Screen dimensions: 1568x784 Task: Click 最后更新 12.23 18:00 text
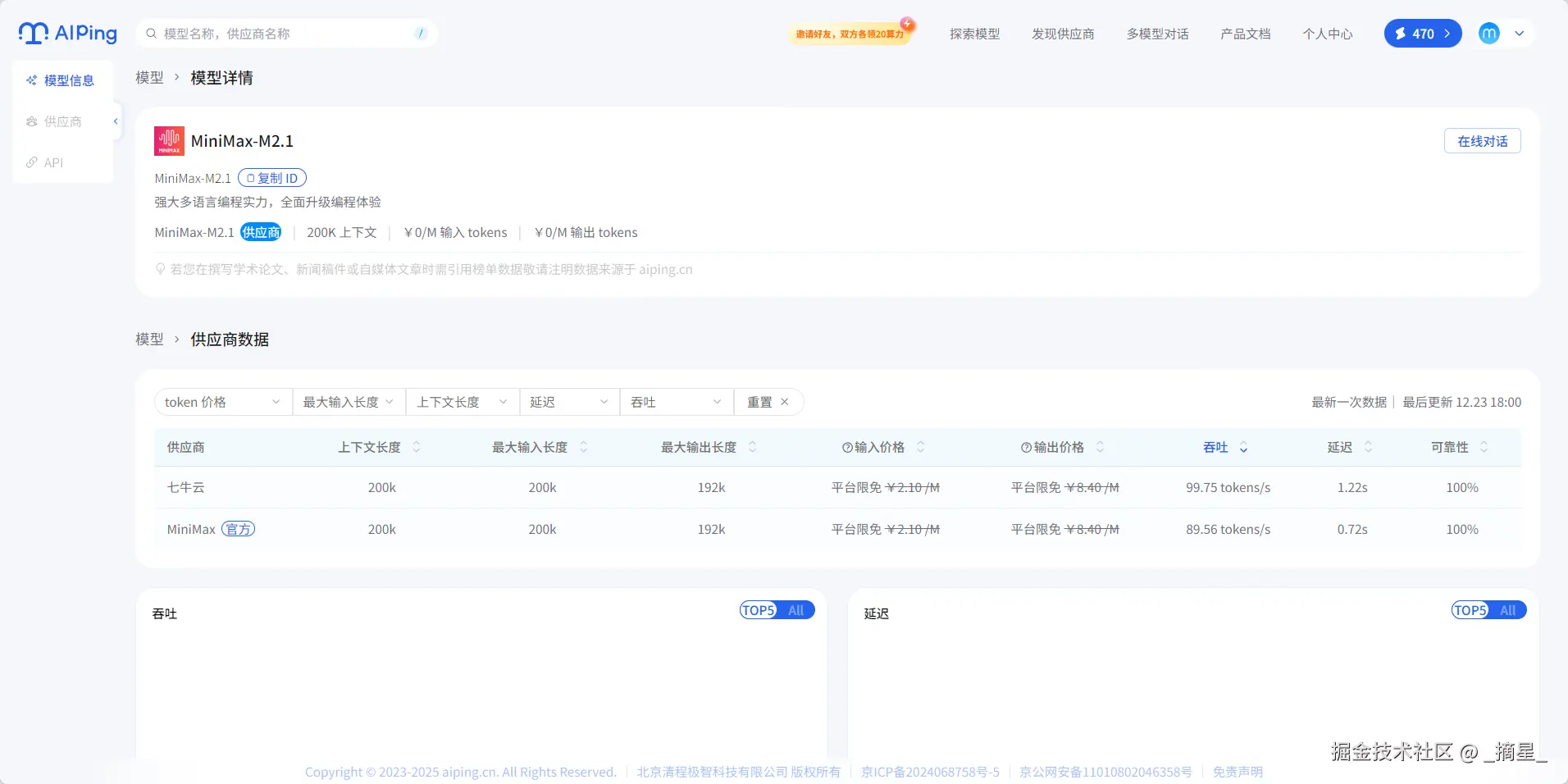(1461, 402)
